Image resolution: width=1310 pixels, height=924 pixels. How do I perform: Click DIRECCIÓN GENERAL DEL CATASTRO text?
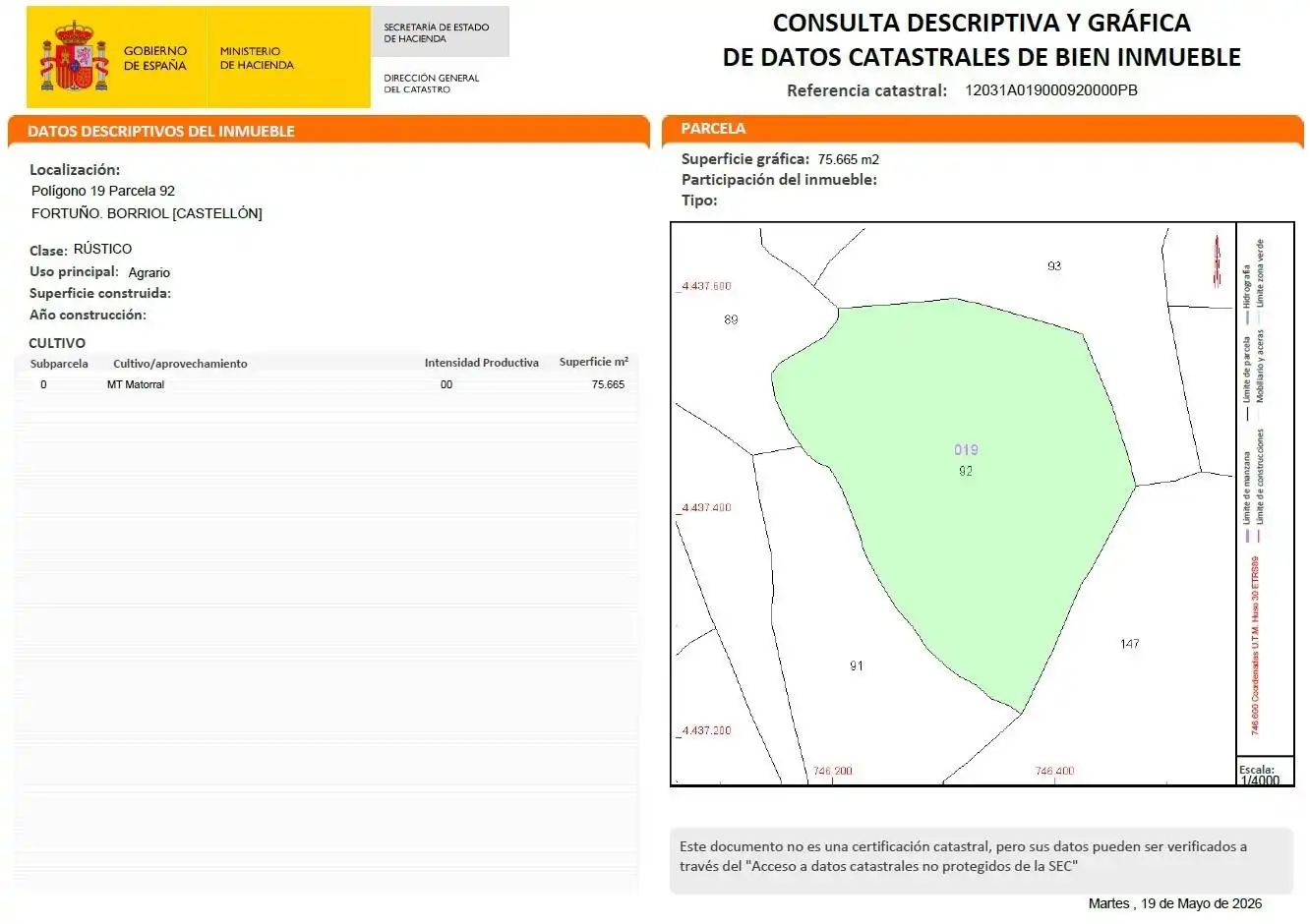[x=432, y=84]
